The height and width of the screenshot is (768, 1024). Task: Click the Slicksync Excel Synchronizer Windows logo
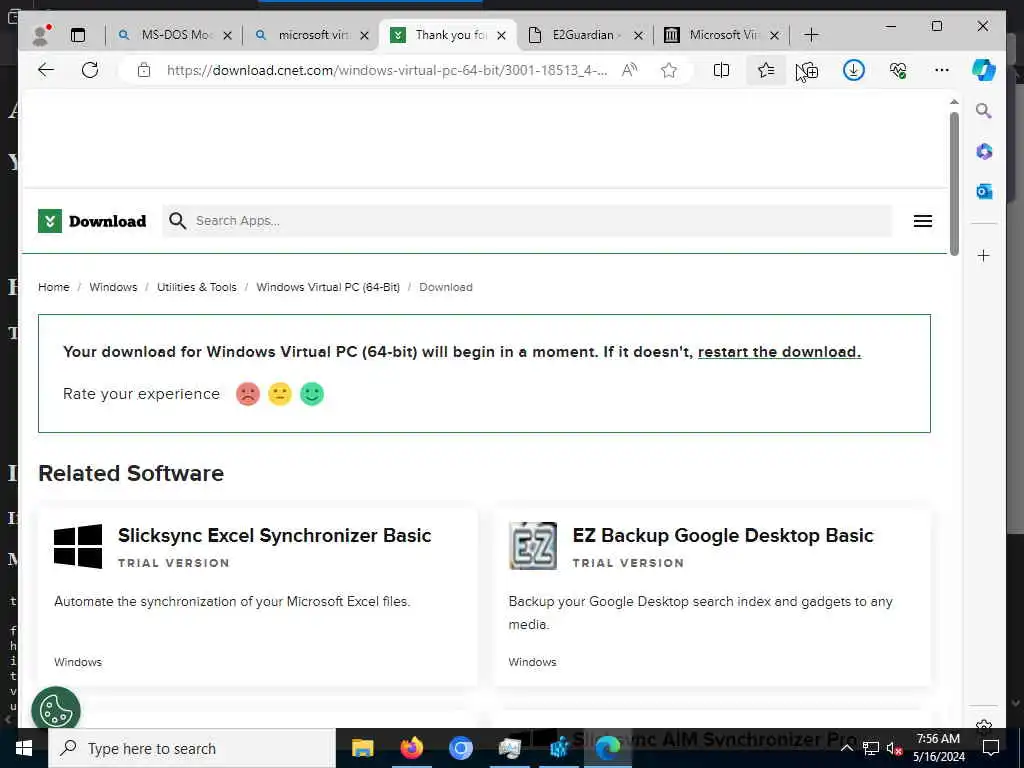(78, 546)
